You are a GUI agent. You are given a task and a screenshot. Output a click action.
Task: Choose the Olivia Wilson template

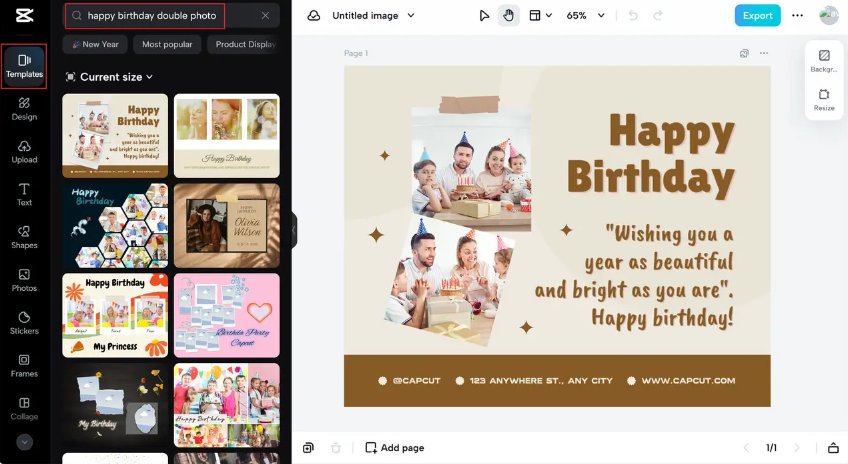pyautogui.click(x=227, y=226)
